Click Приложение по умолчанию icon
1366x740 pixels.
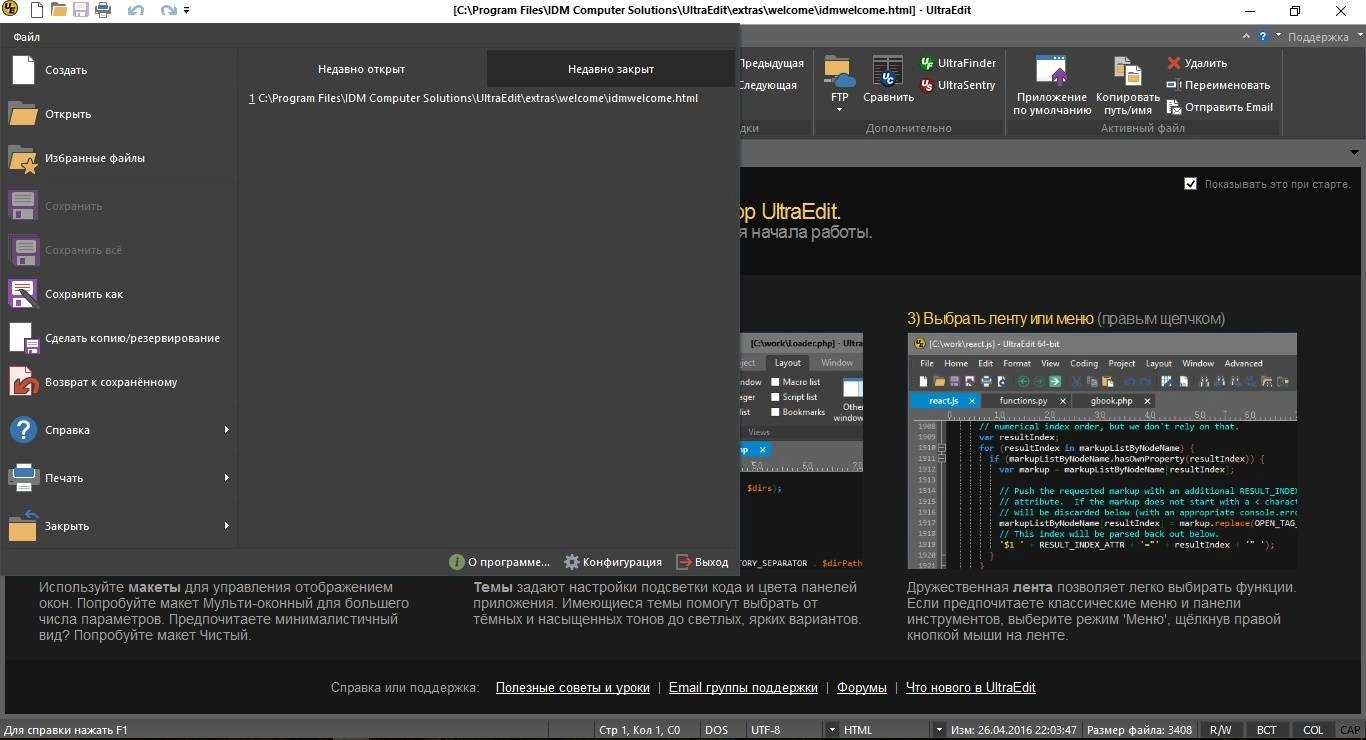point(1051,72)
